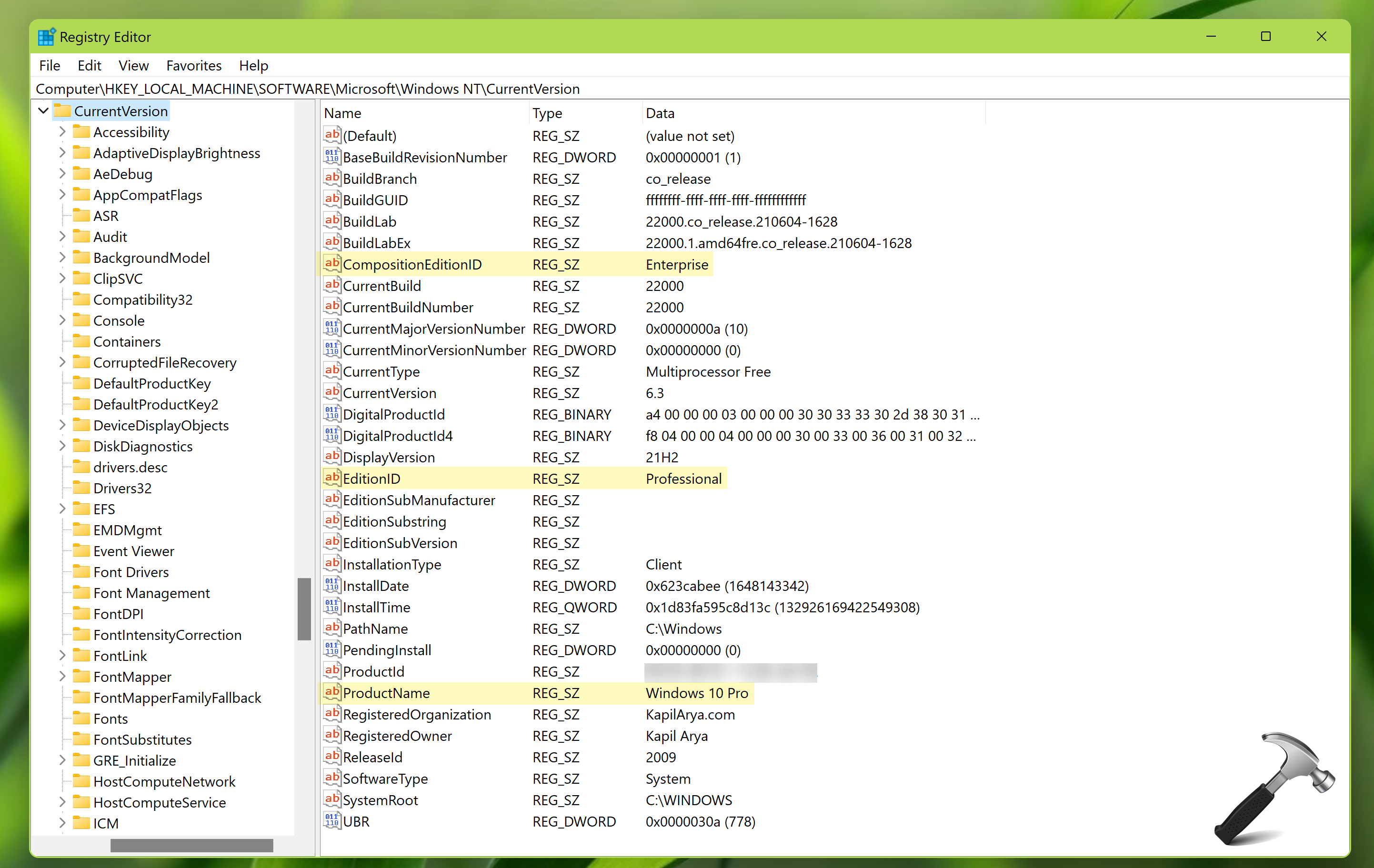This screenshot has width=1374, height=868.
Task: Select the CompositionEditionID string icon
Action: [x=332, y=264]
